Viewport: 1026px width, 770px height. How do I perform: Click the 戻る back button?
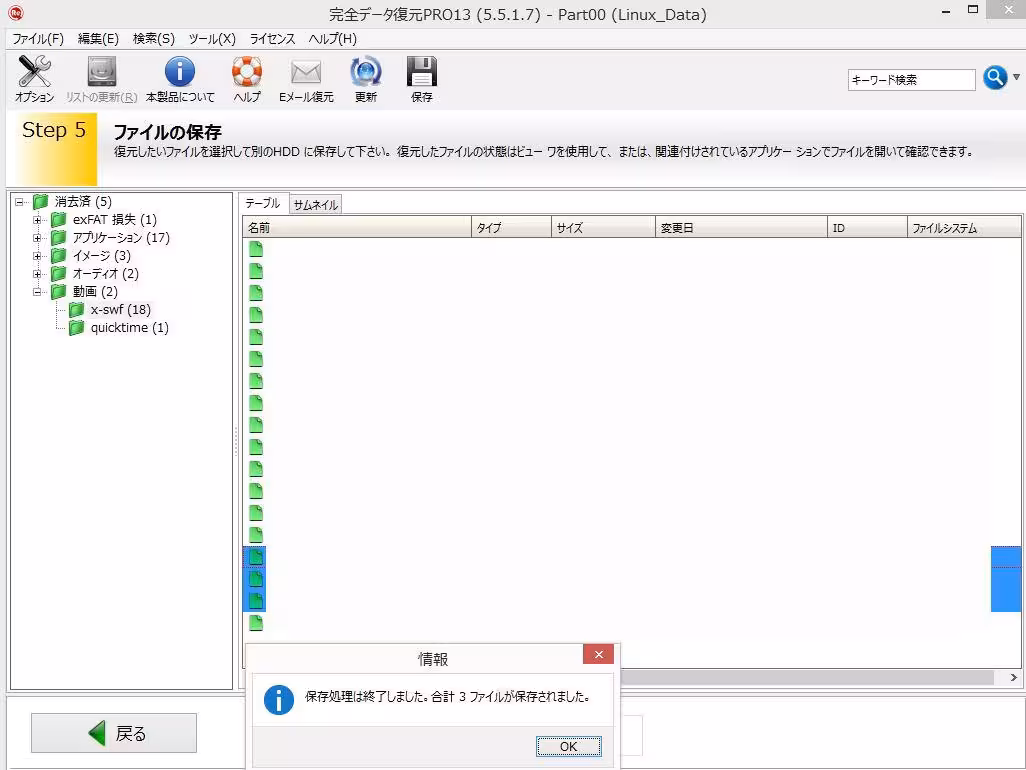tap(114, 733)
